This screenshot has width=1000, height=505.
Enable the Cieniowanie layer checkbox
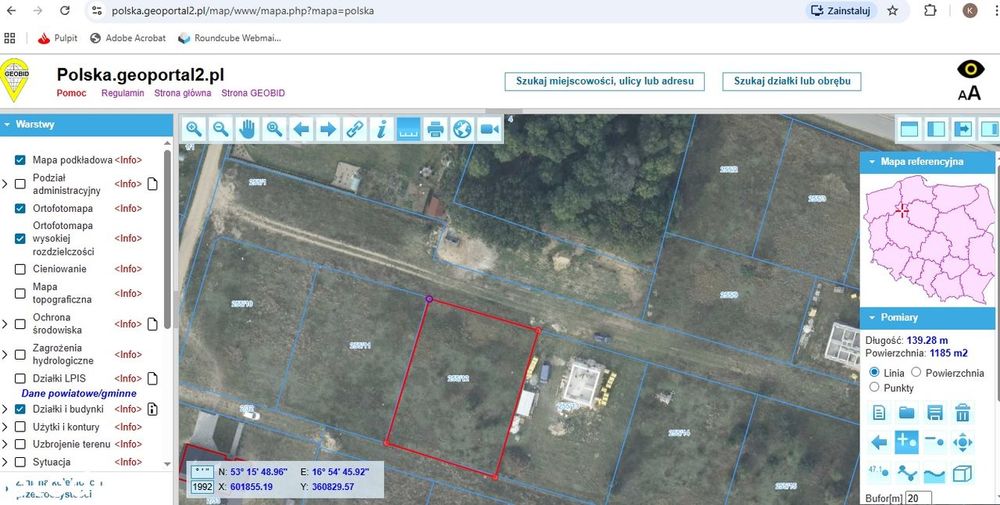(20, 269)
